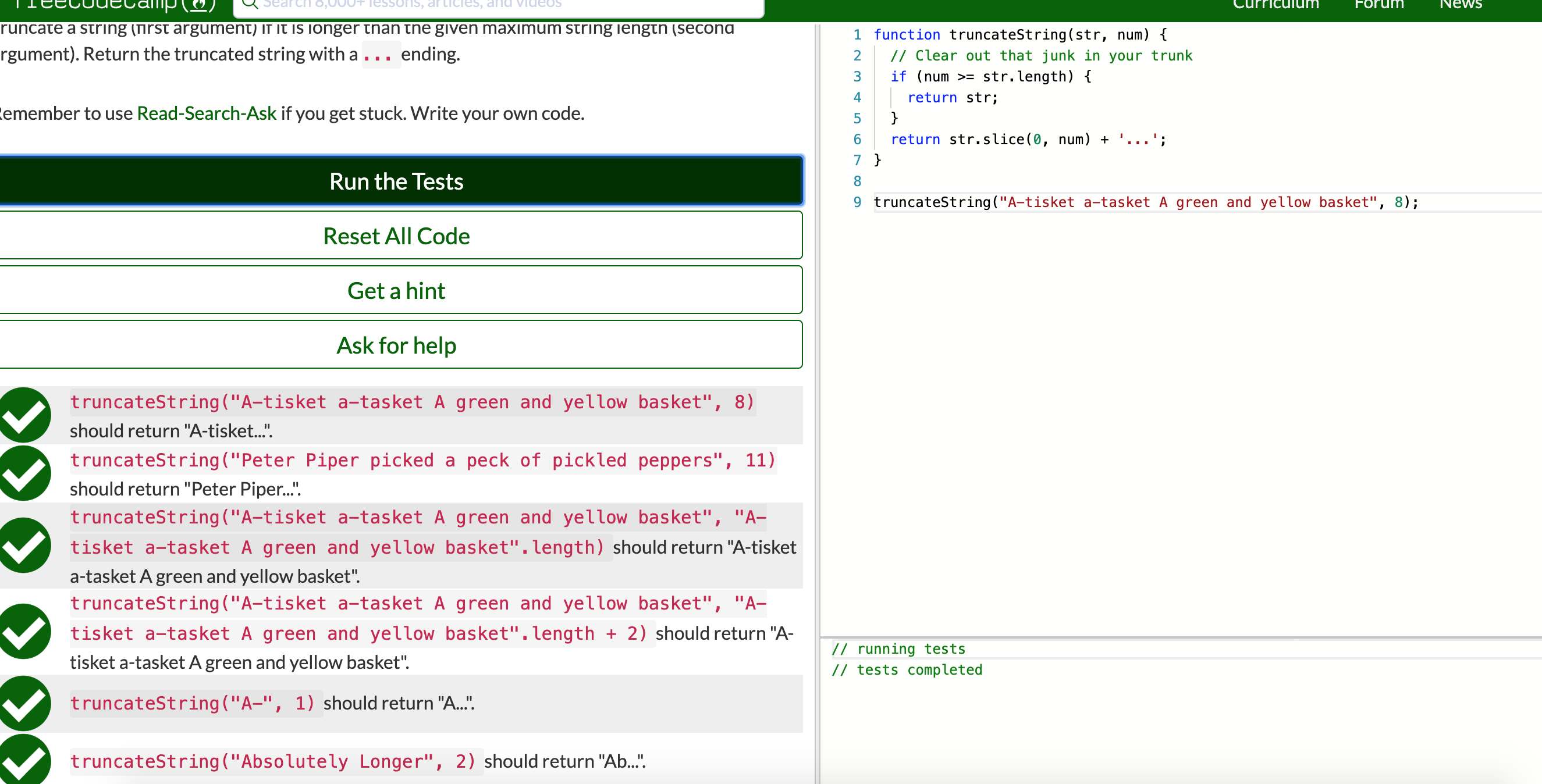Click Ask for help

pyautogui.click(x=396, y=345)
